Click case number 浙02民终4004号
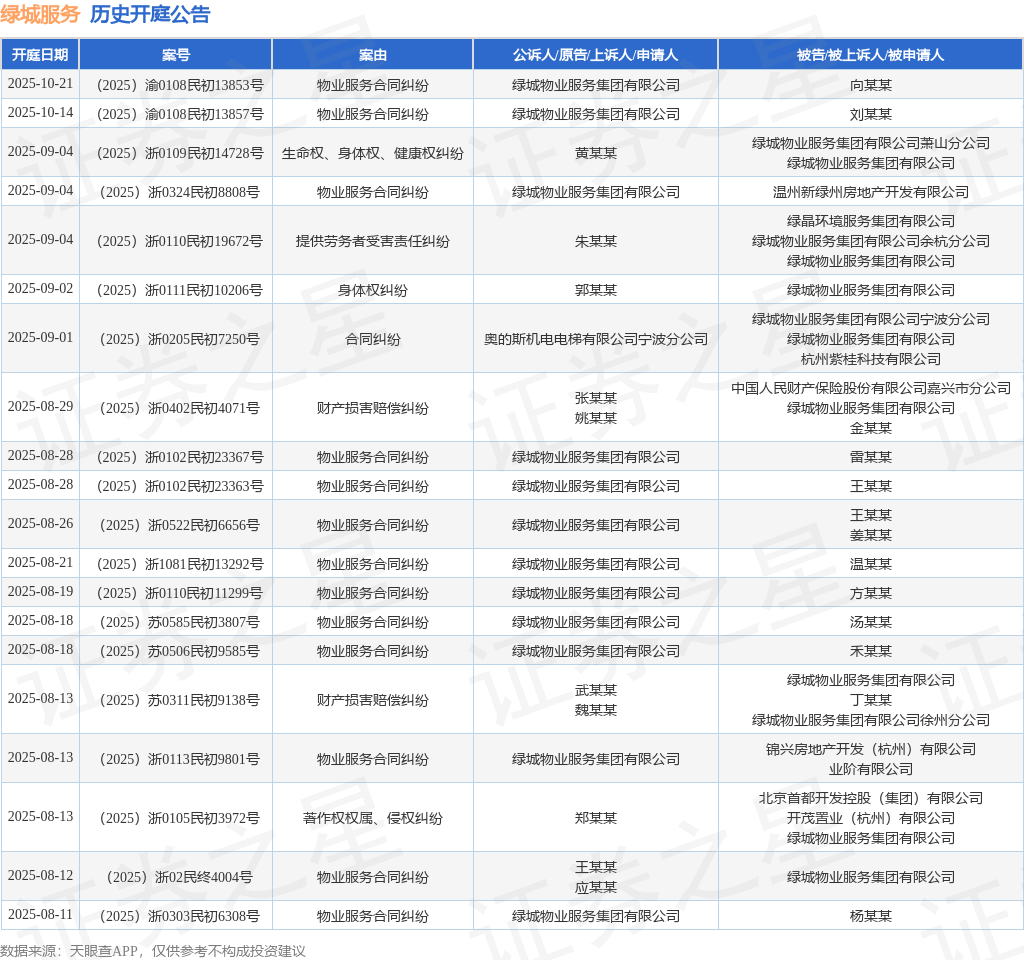This screenshot has width=1024, height=960. [x=180, y=877]
